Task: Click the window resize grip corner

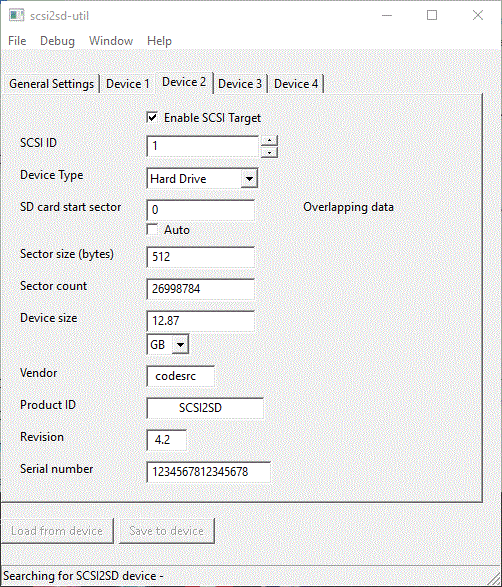Action: 494,579
